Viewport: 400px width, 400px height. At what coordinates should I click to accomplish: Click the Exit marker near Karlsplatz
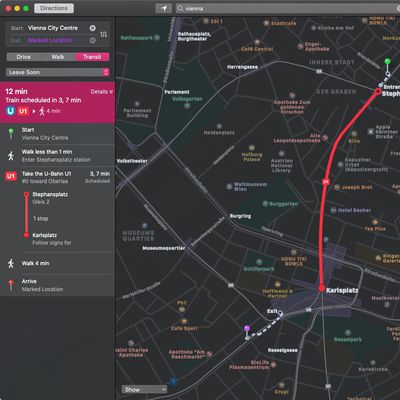pyautogui.click(x=280, y=313)
